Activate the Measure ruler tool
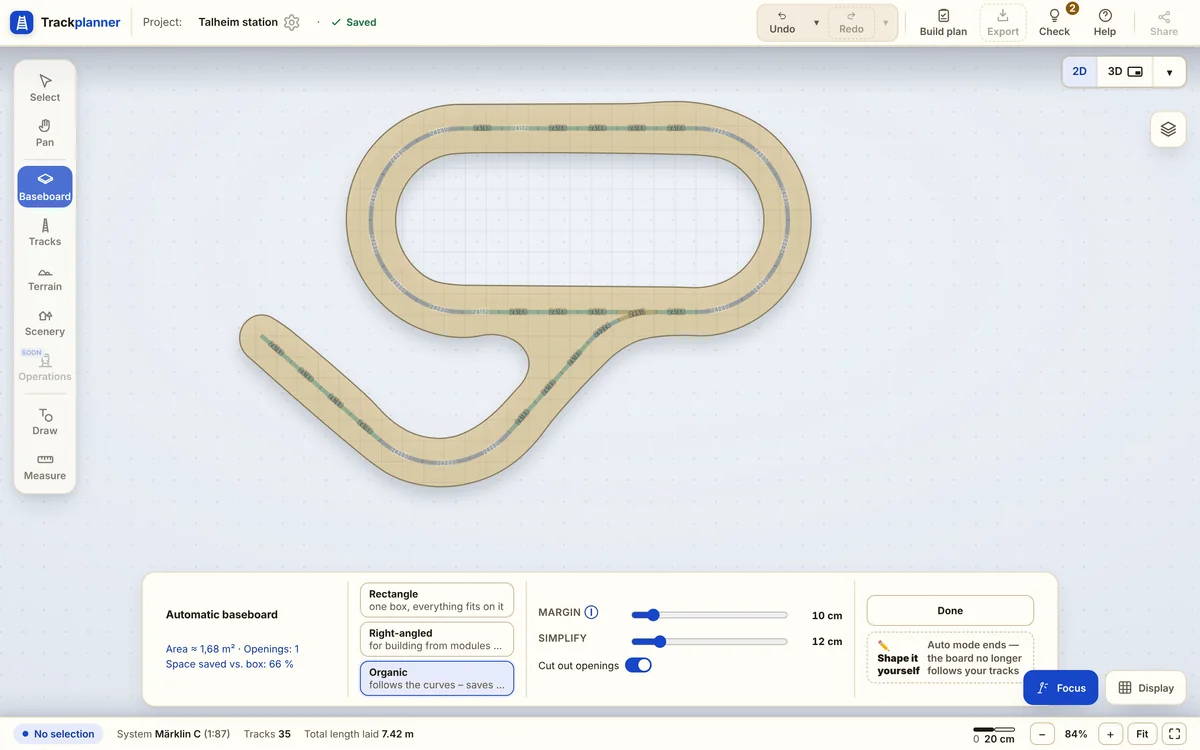This screenshot has height=750, width=1200. click(45, 466)
